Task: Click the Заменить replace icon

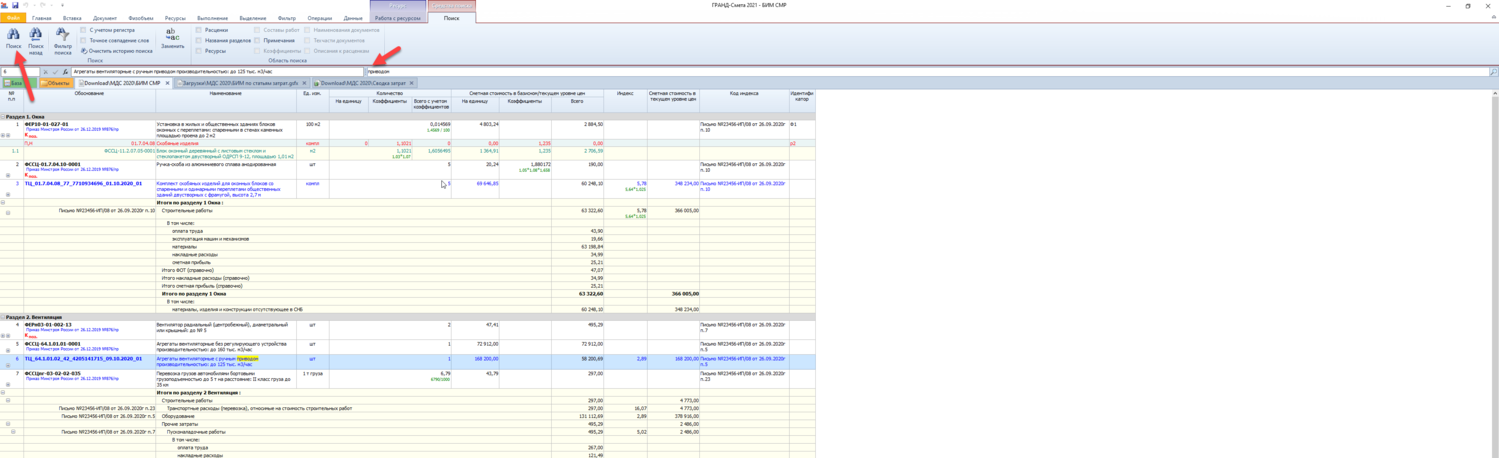Action: (x=172, y=36)
